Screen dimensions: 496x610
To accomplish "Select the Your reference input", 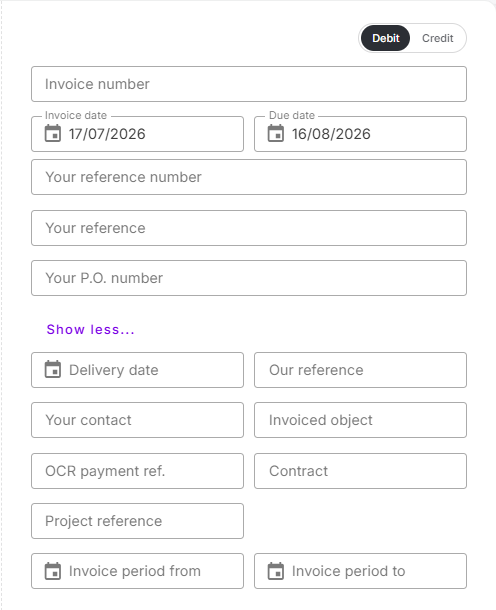I will (249, 228).
